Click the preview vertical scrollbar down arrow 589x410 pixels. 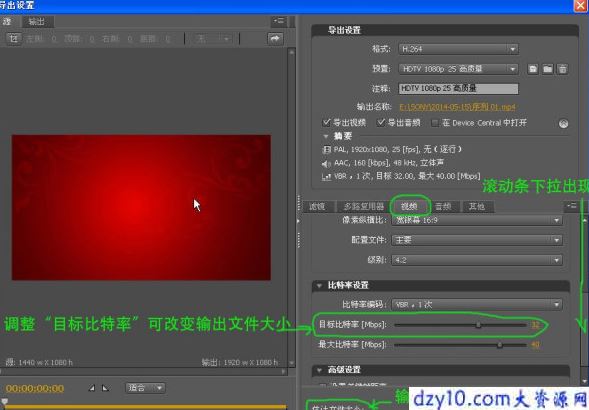291,363
